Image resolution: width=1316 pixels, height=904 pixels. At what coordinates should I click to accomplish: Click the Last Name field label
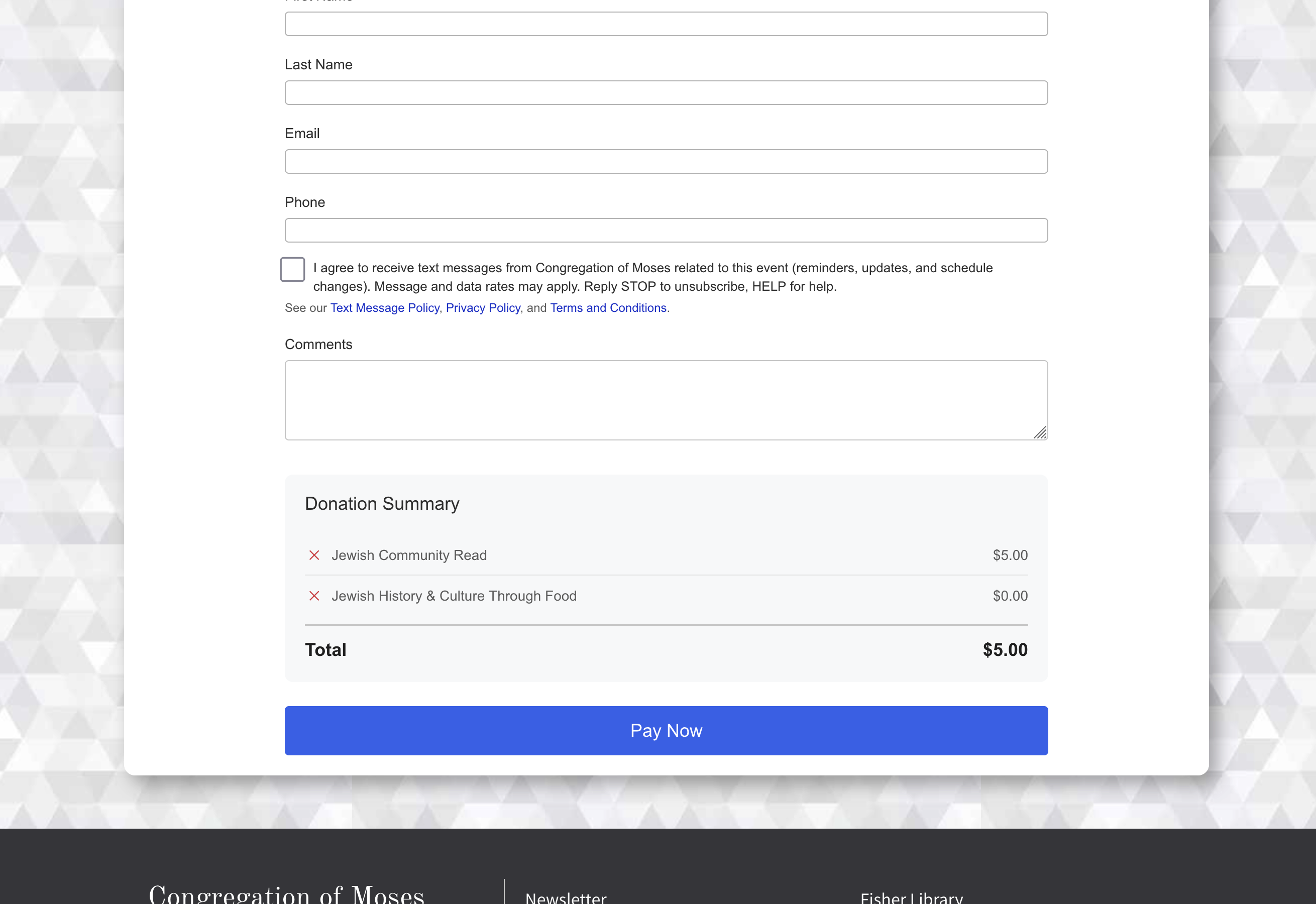click(318, 65)
